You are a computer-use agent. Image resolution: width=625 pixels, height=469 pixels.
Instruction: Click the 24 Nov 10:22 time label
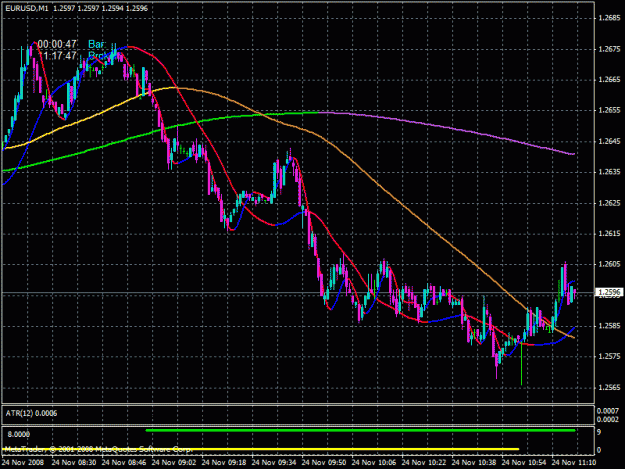click(424, 463)
